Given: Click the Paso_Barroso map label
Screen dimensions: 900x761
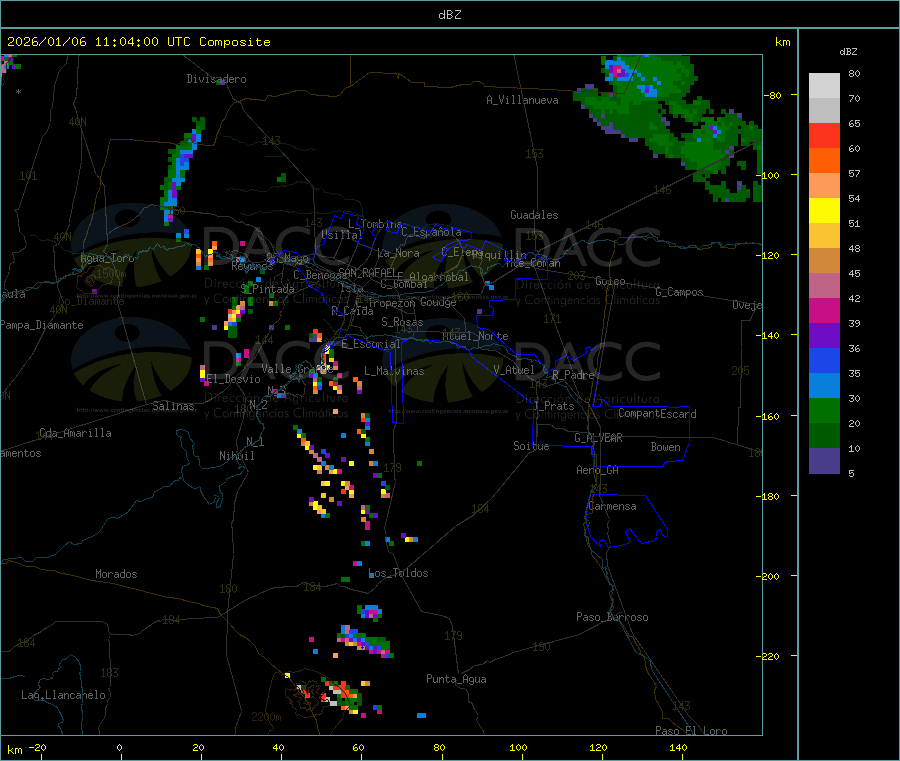Looking at the screenshot, I should pyautogui.click(x=612, y=618).
